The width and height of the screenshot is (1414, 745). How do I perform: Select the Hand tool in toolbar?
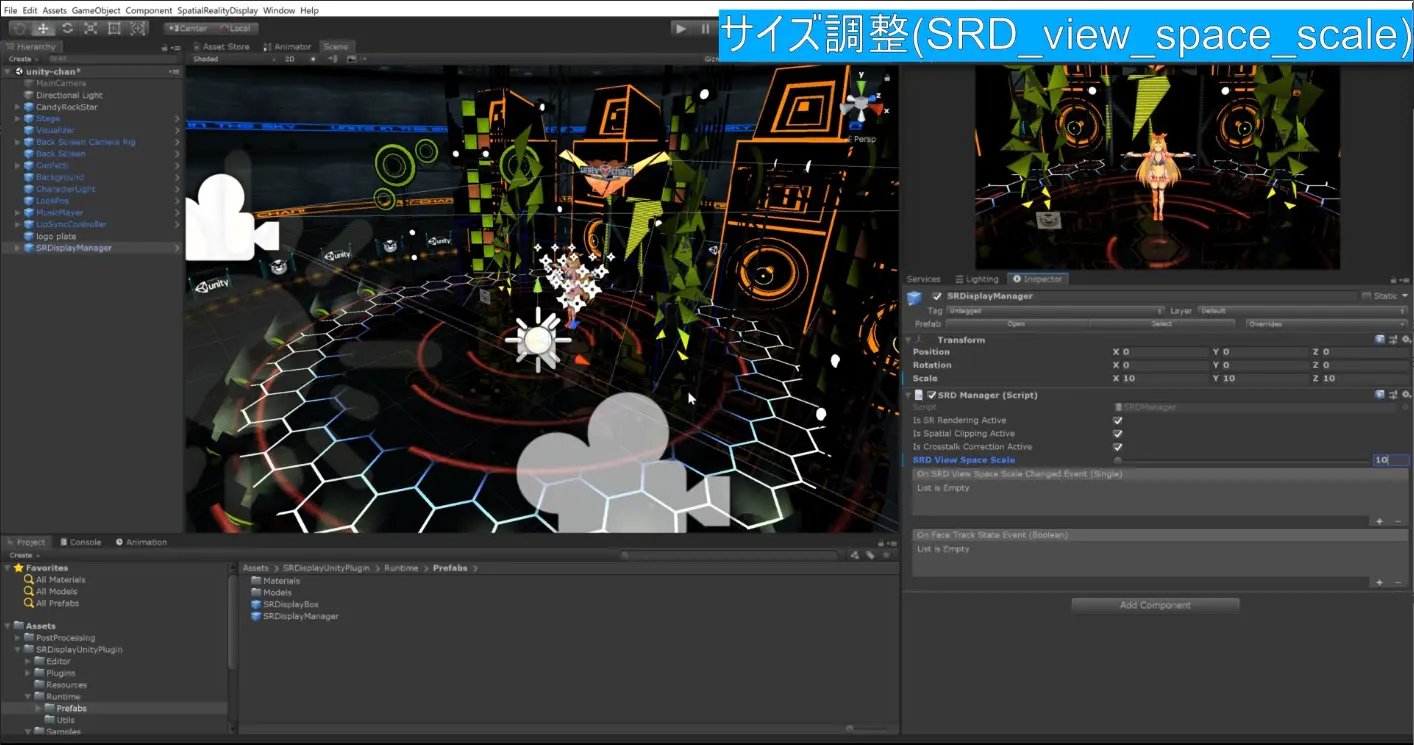tap(19, 28)
